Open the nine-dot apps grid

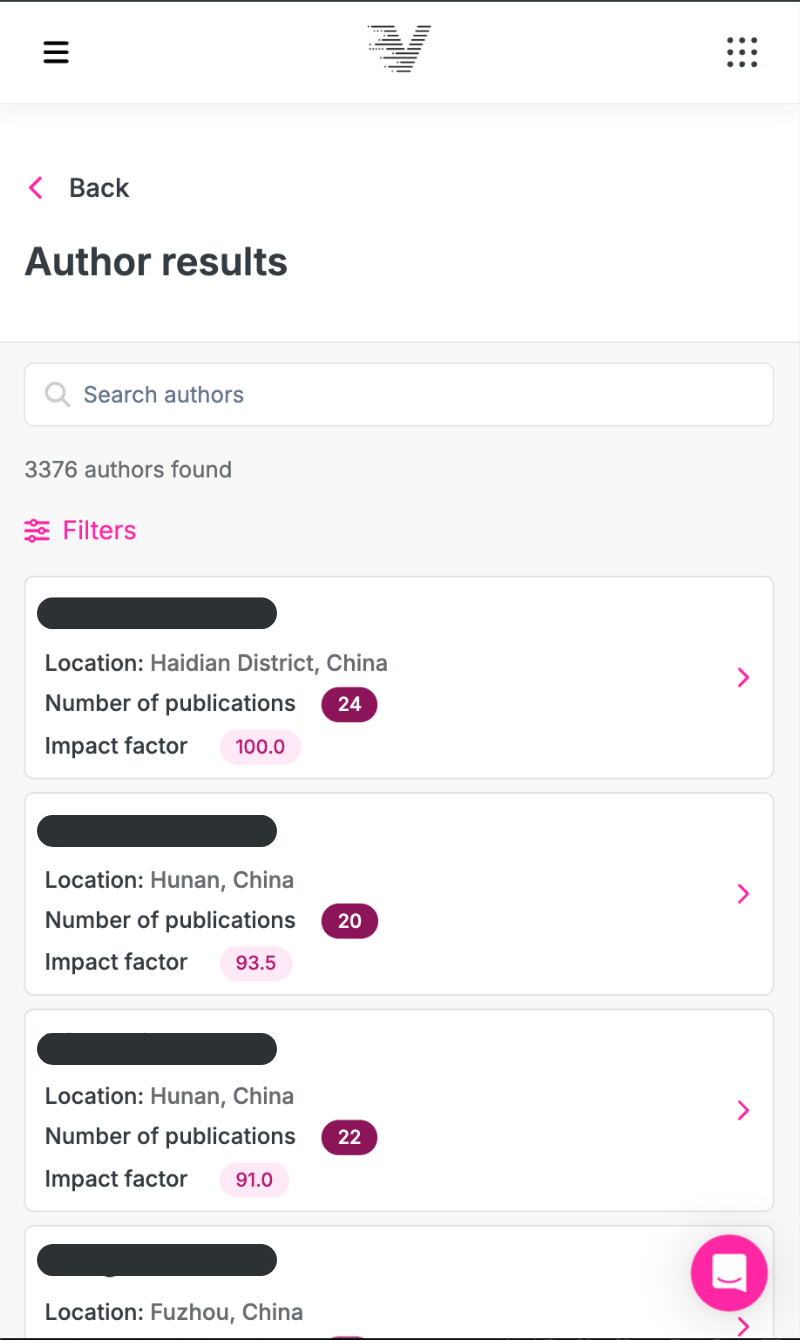pos(742,52)
